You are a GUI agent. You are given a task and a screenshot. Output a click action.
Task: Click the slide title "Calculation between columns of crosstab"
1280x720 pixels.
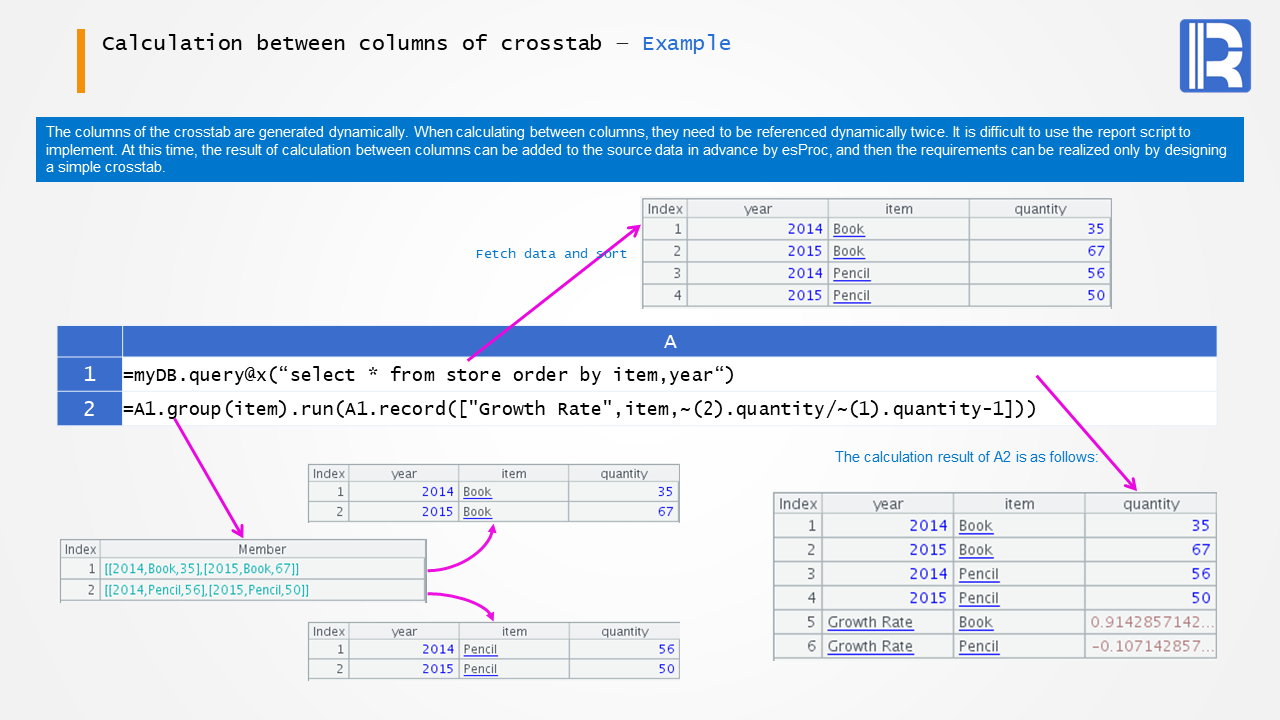point(352,44)
